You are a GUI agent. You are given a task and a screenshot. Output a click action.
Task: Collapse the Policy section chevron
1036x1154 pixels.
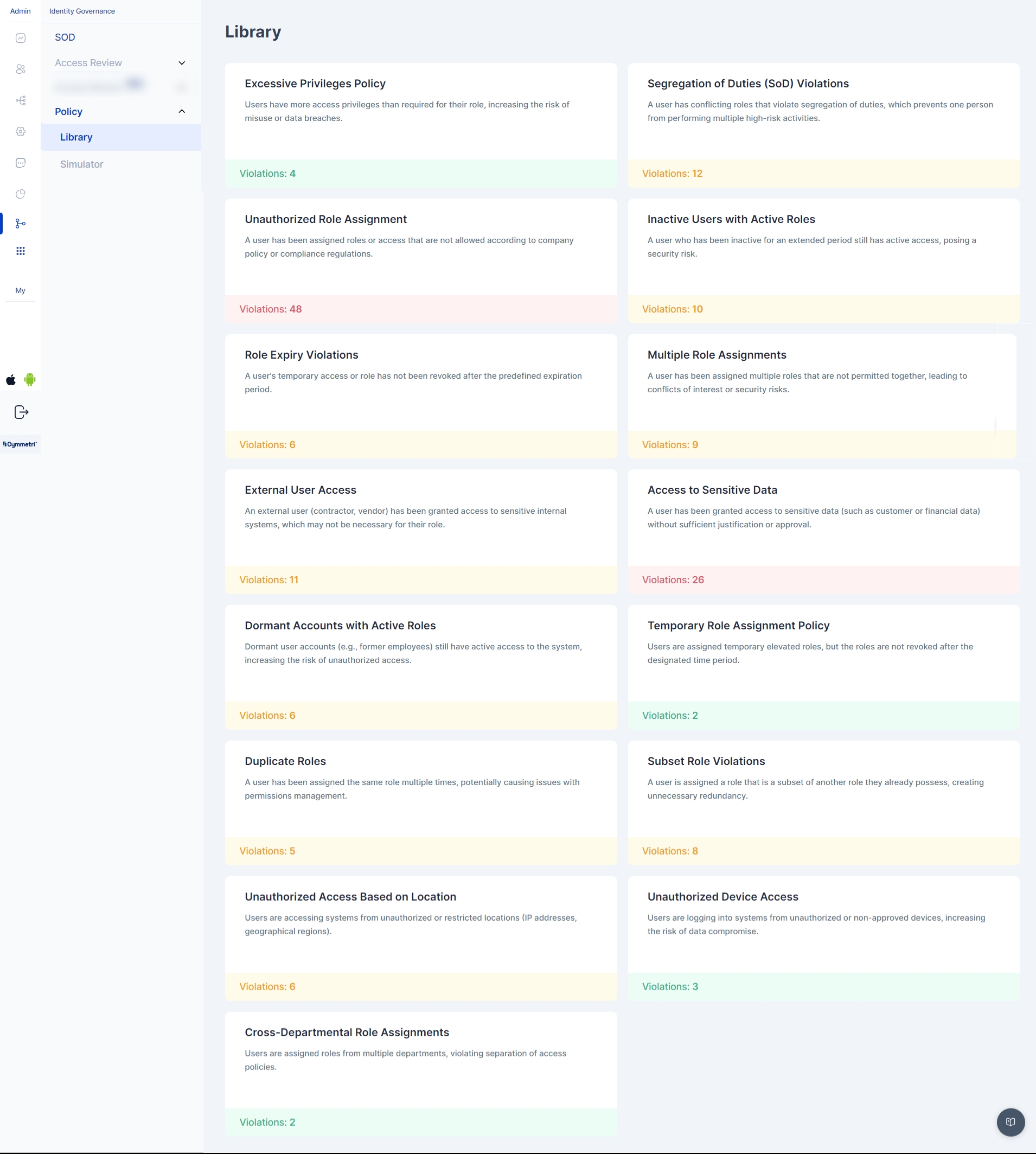(182, 112)
